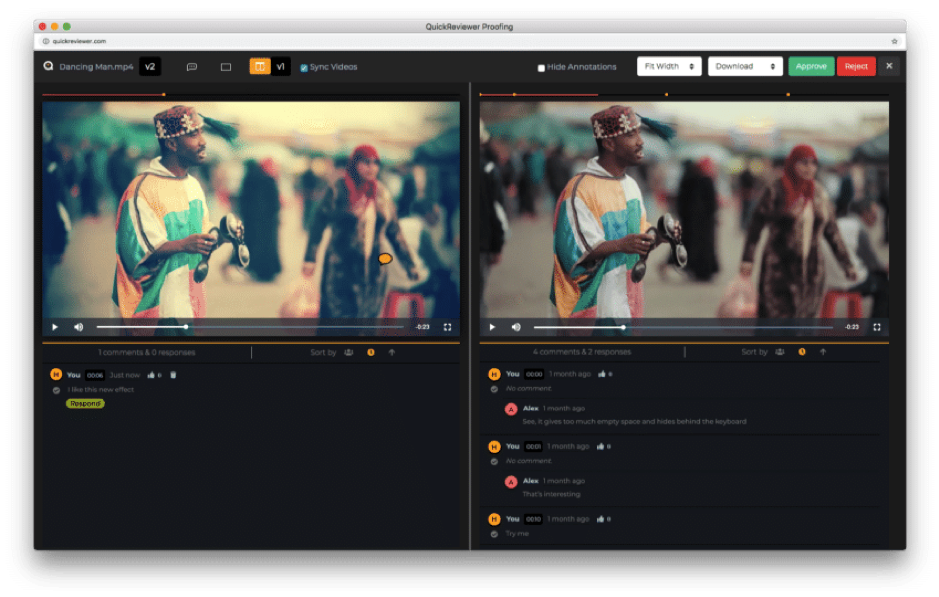Like the 'I like this new effect' comment
Image resolution: width=939 pixels, height=597 pixels.
pos(152,375)
